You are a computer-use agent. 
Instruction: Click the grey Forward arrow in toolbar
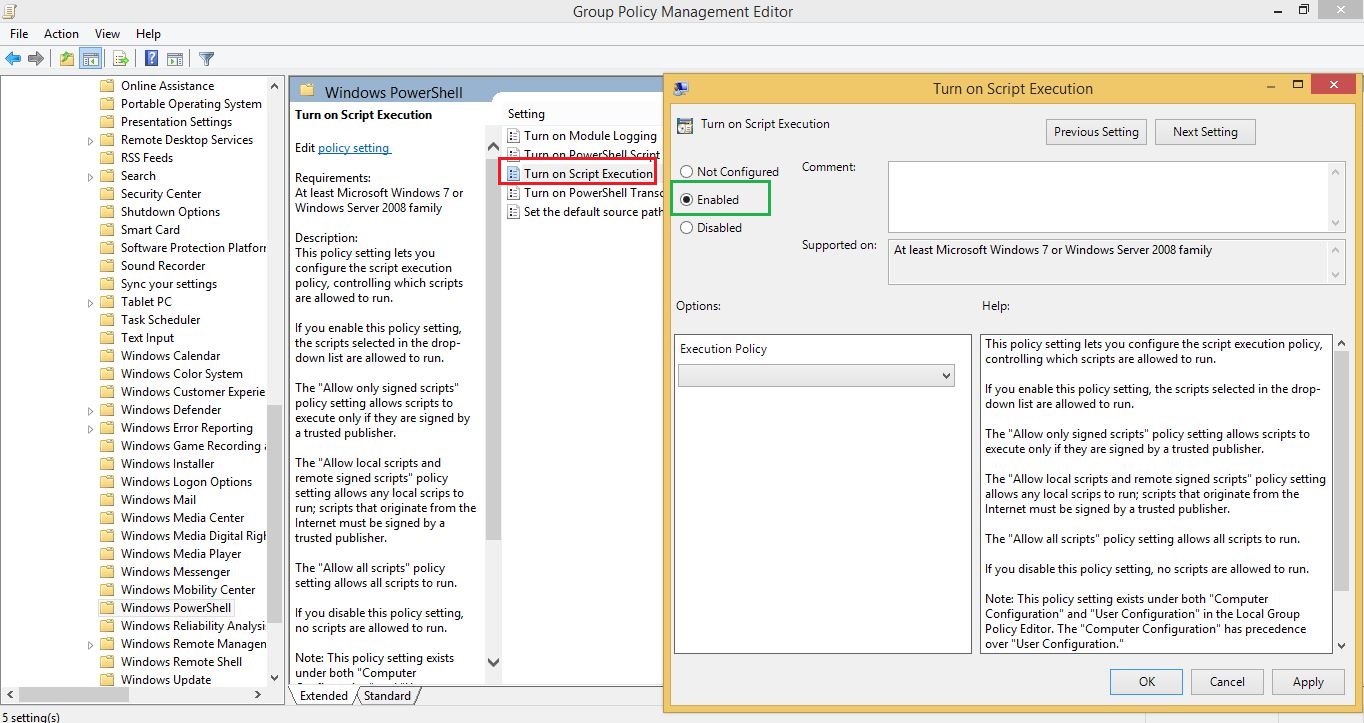[36, 59]
